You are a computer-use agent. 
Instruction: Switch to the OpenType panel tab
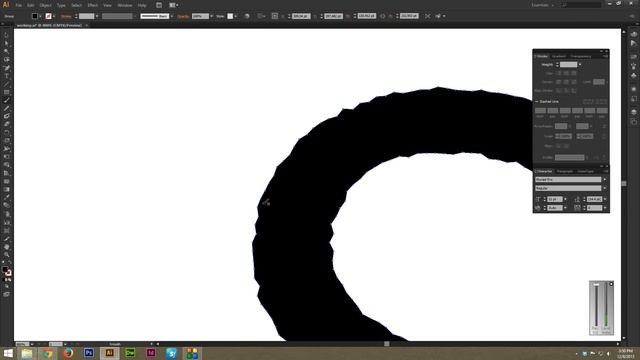tap(585, 171)
